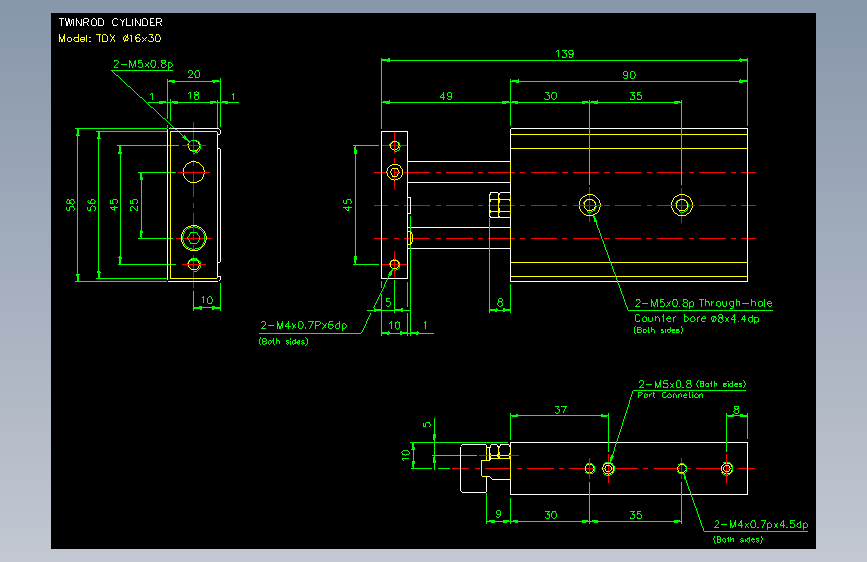Select the hex nut on the piston rod
Screen dimensions: 867x562
tap(499, 205)
